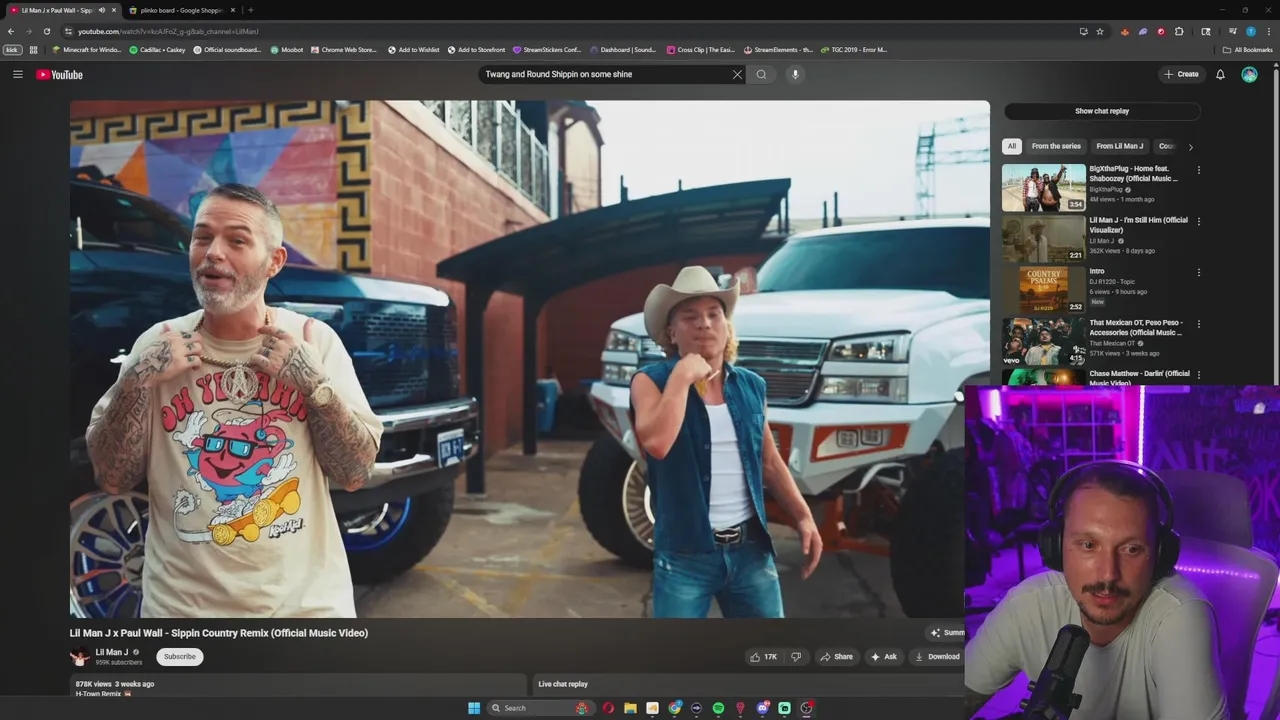Open the Cadillac + Caskey bookmark

[x=157, y=49]
